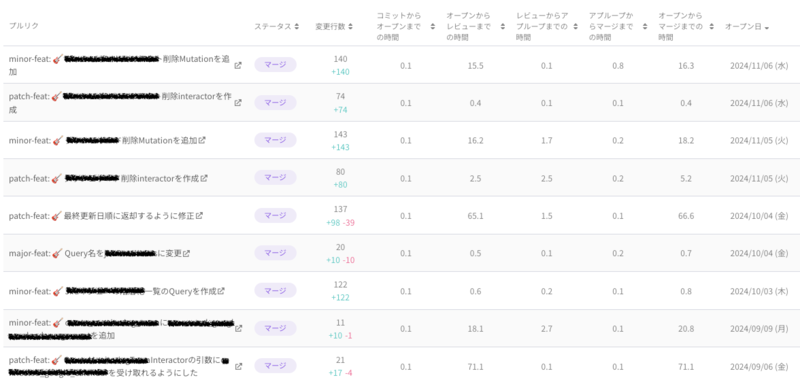
Task: Open 2024/11/05 minor-feat 削除Mutationを追加 pull request
Action: pyautogui.click(x=103, y=140)
